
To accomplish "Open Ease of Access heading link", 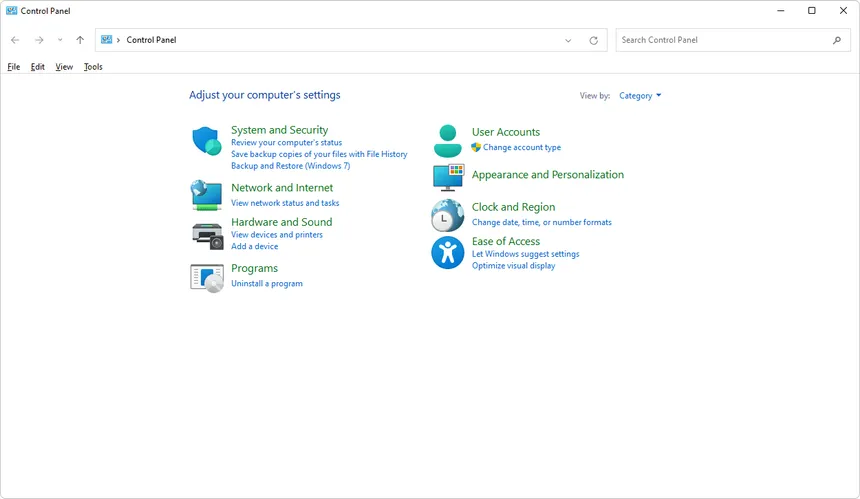I will click(506, 241).
